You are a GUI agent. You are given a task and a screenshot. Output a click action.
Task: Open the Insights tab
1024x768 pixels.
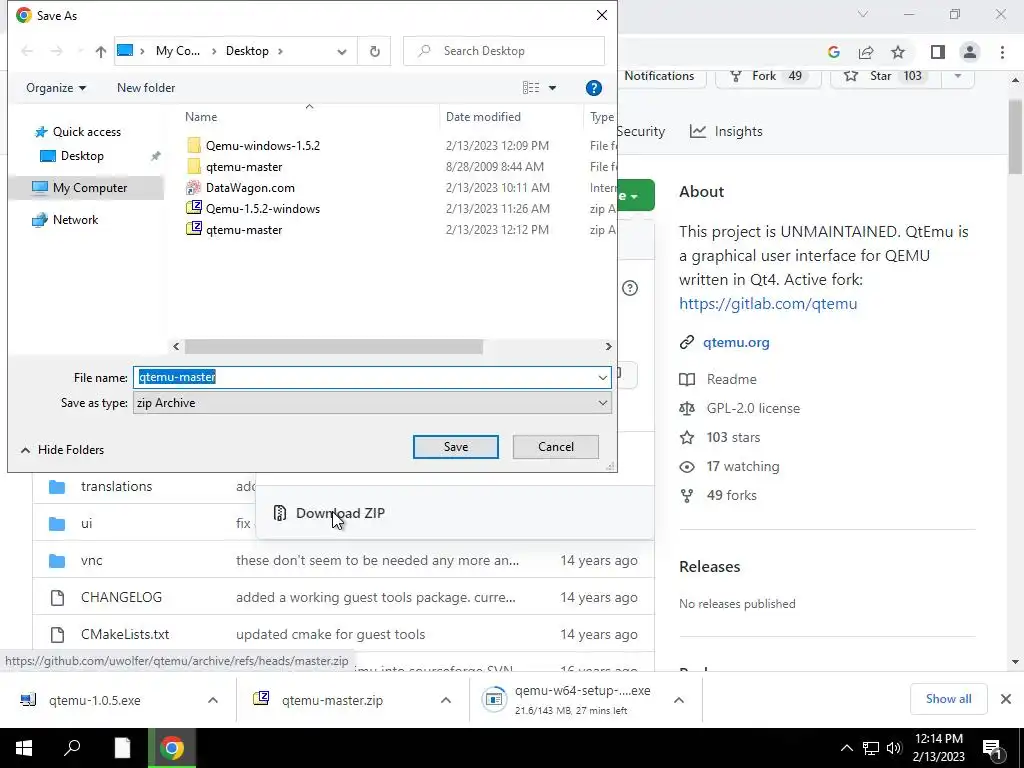coord(726,131)
